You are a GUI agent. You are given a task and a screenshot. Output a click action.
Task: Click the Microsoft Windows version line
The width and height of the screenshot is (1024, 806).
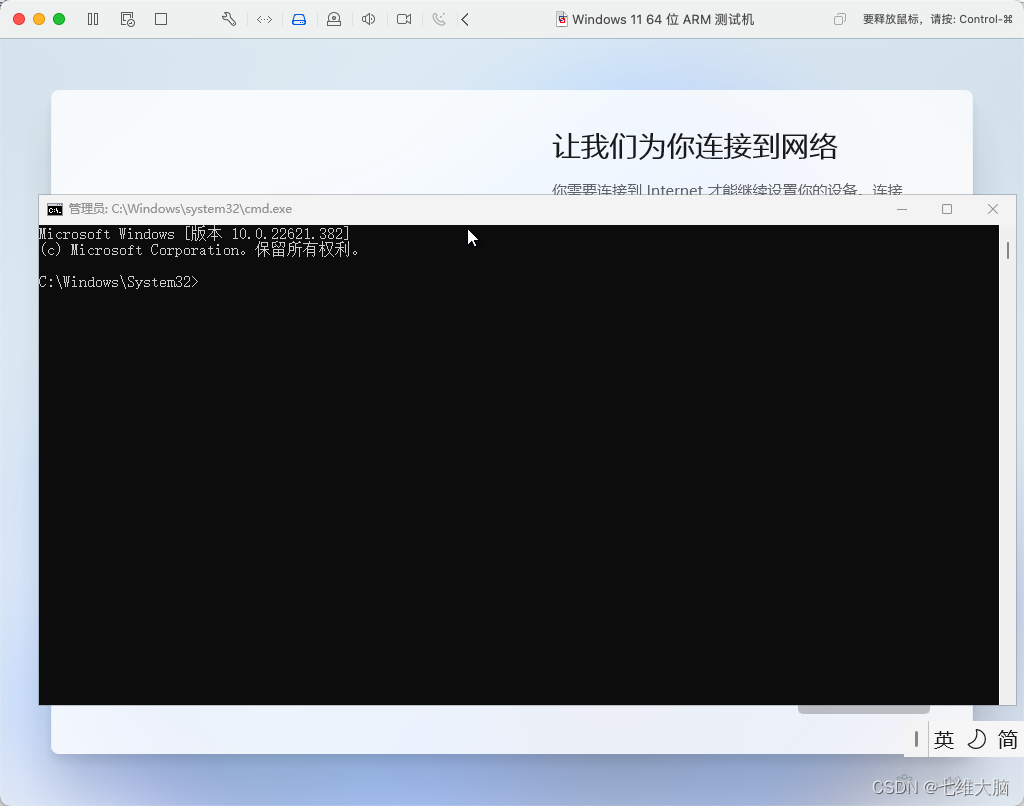(x=195, y=234)
